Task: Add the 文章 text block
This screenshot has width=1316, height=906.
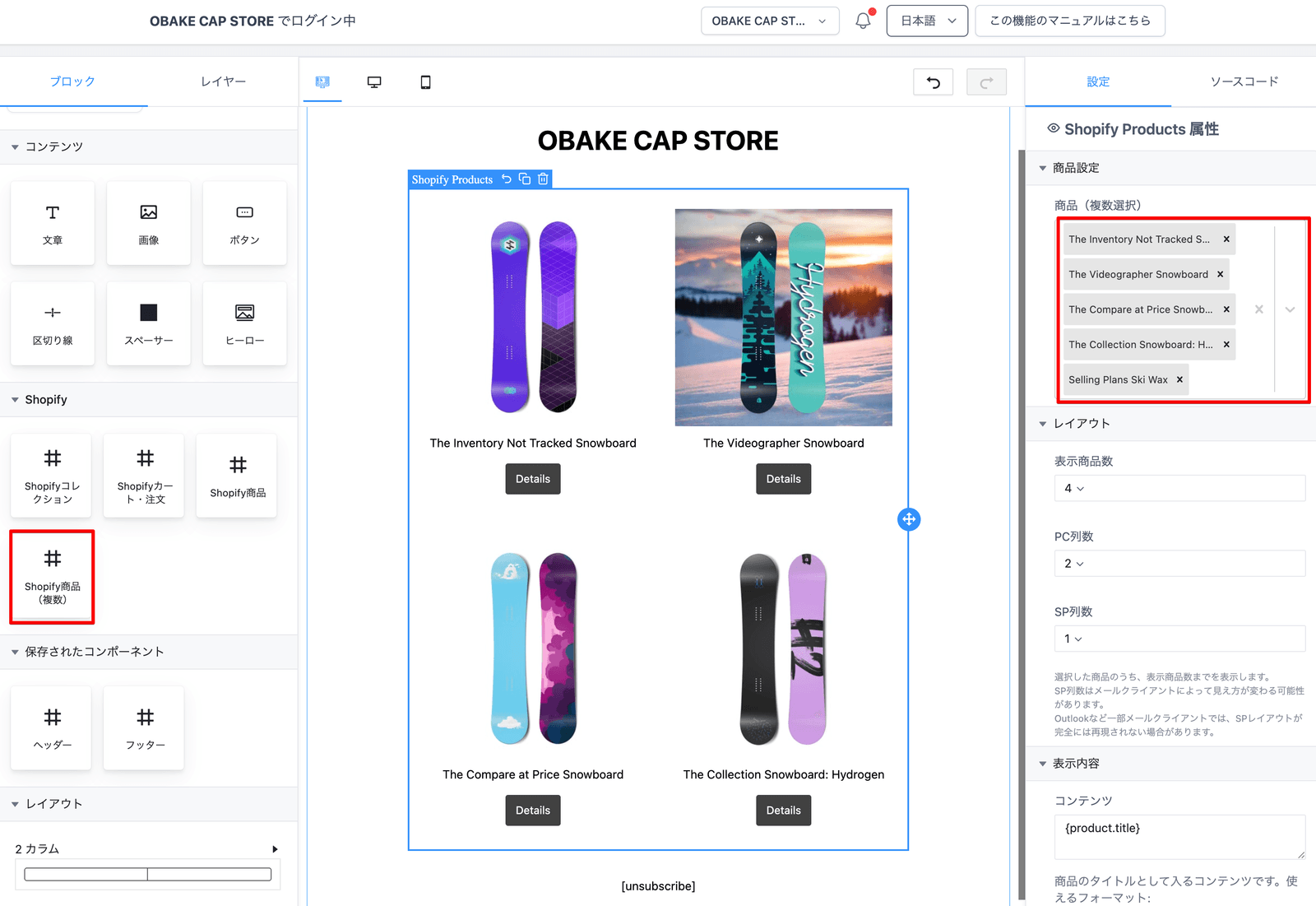Action: click(53, 223)
